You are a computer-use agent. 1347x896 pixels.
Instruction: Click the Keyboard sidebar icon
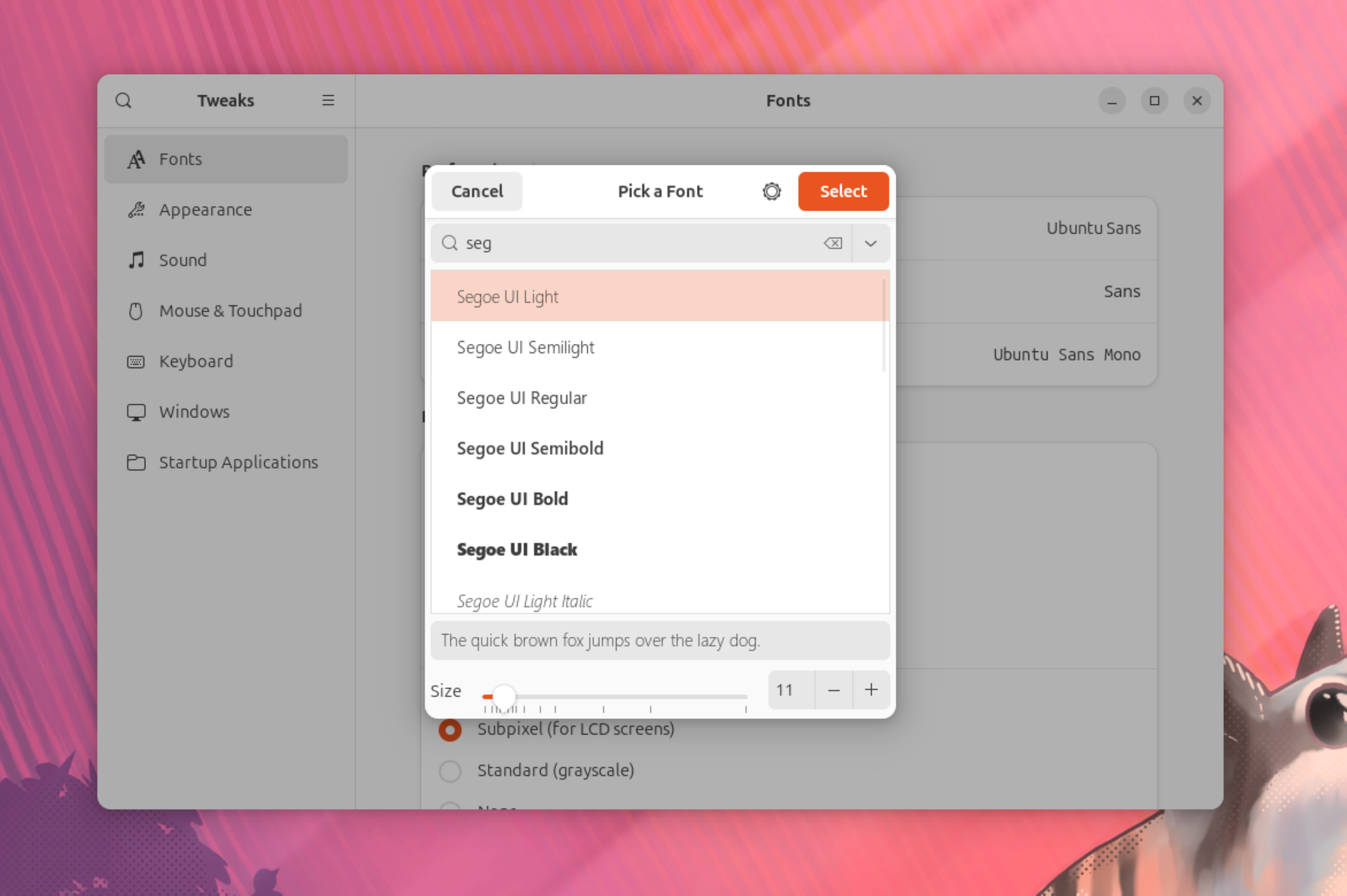coord(137,361)
